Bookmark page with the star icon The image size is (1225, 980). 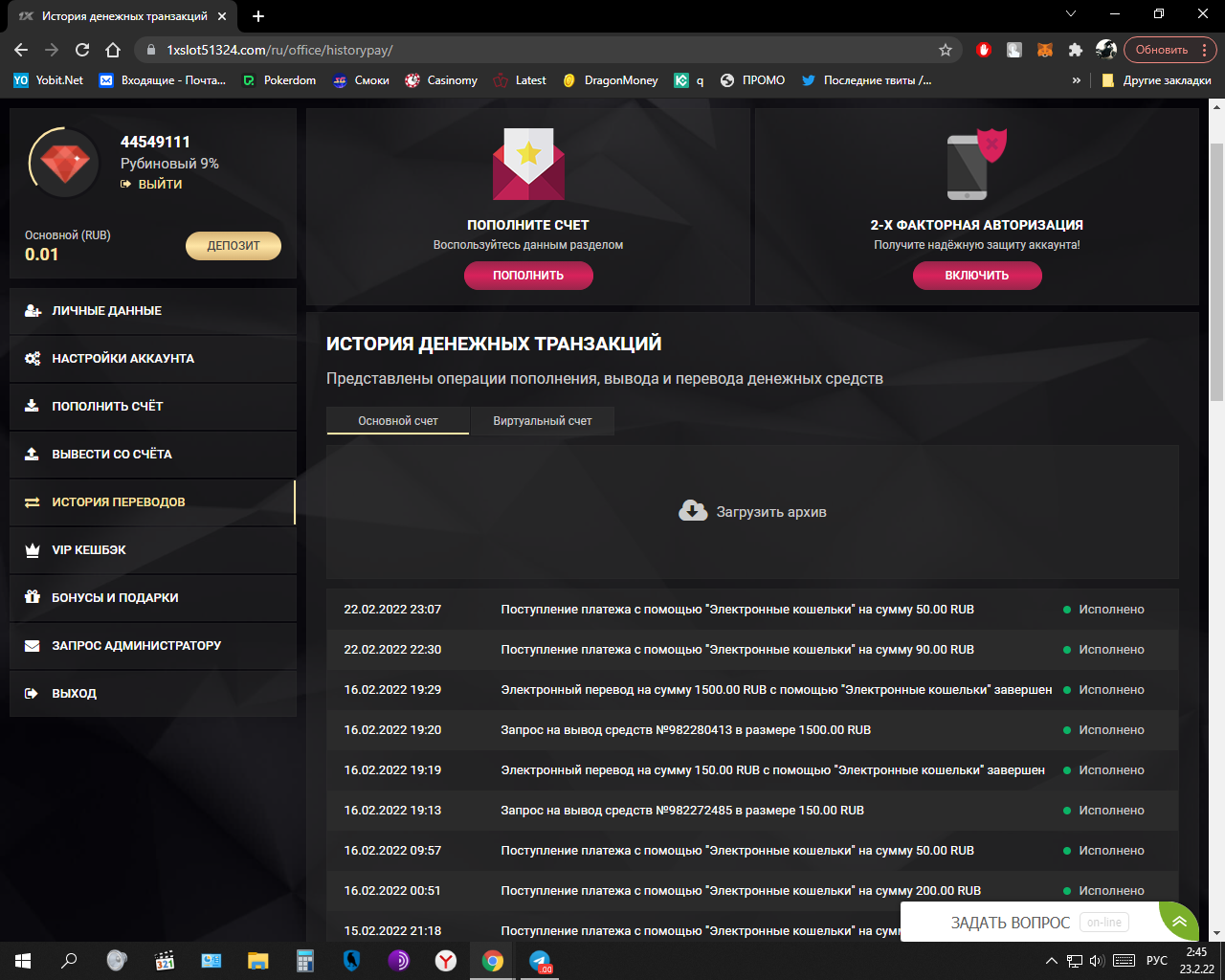click(946, 50)
